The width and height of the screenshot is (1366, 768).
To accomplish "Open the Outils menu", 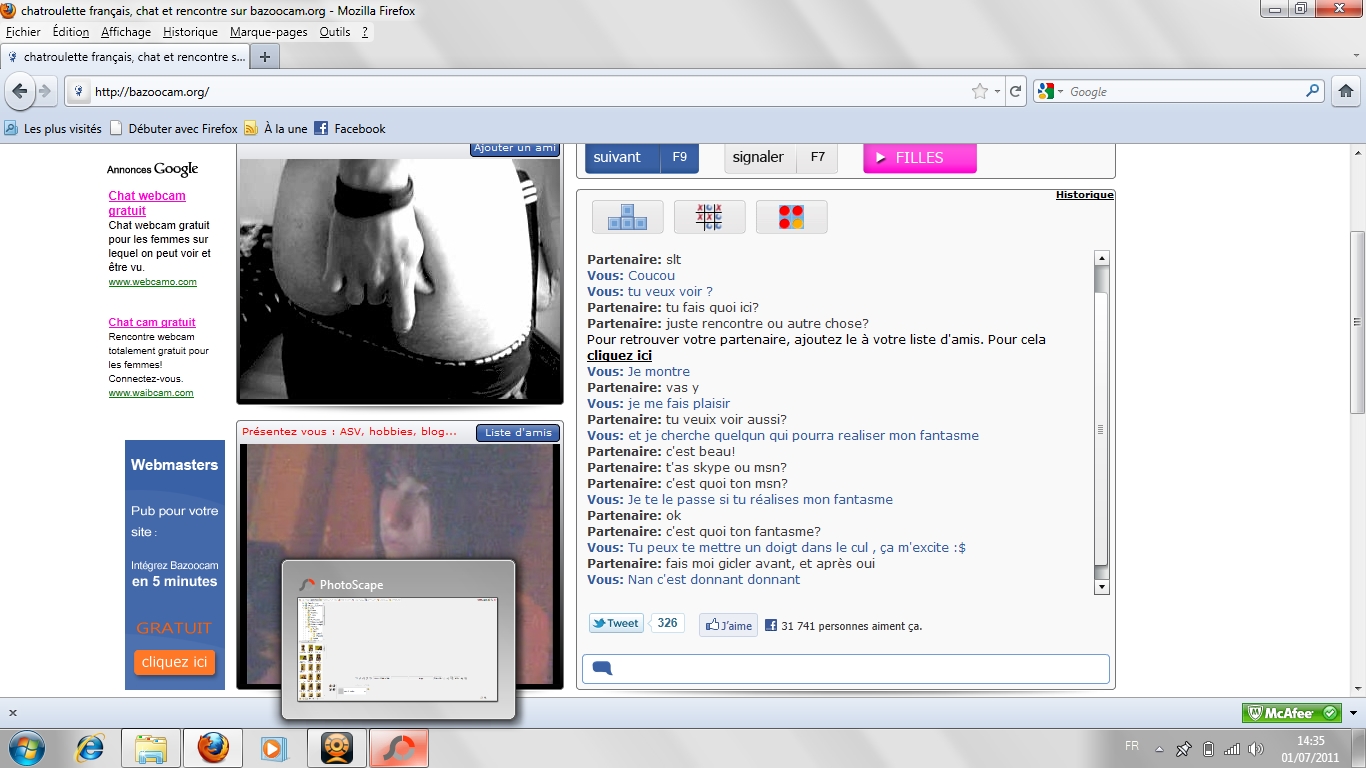I will 334,32.
